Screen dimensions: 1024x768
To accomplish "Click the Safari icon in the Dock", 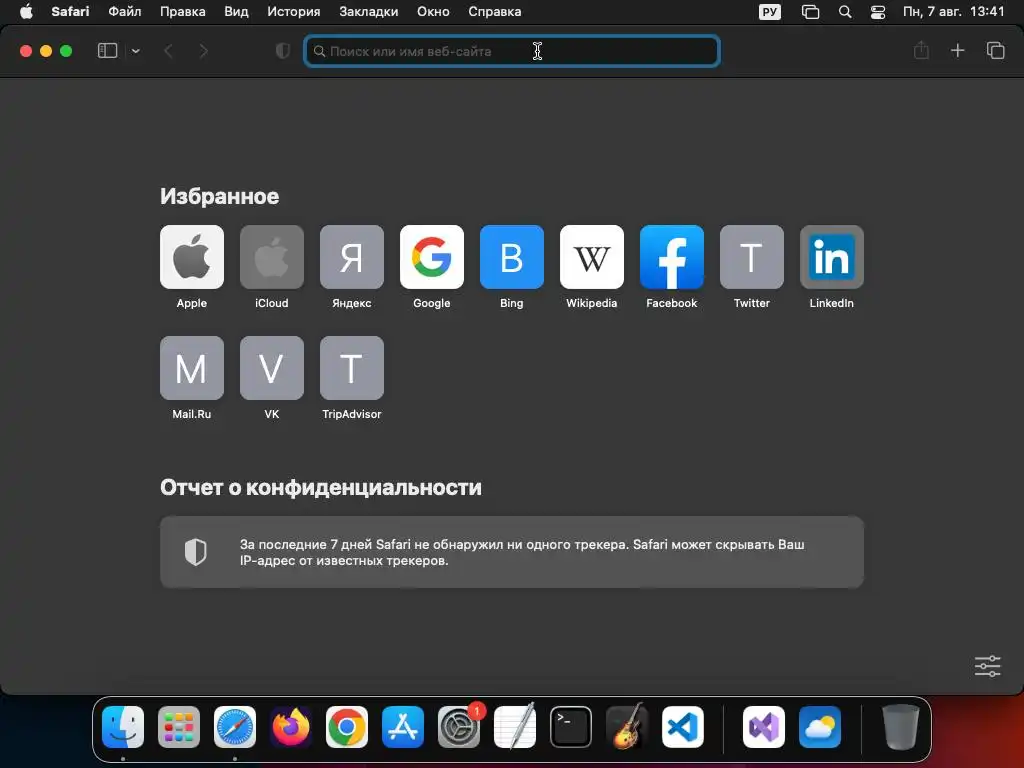I will 235,727.
